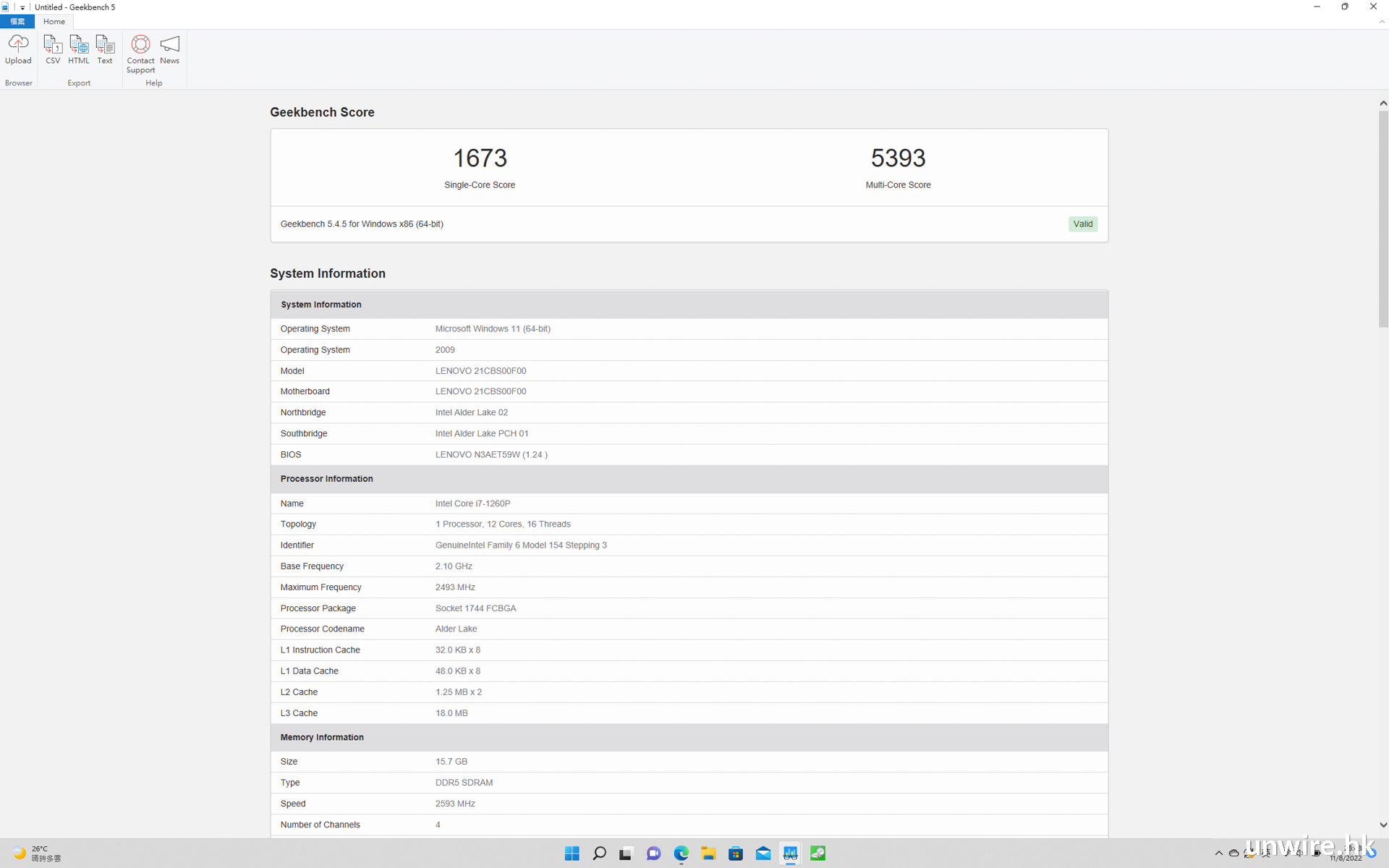Click scrollbar down arrow
The height and width of the screenshot is (868, 1389).
1382,825
